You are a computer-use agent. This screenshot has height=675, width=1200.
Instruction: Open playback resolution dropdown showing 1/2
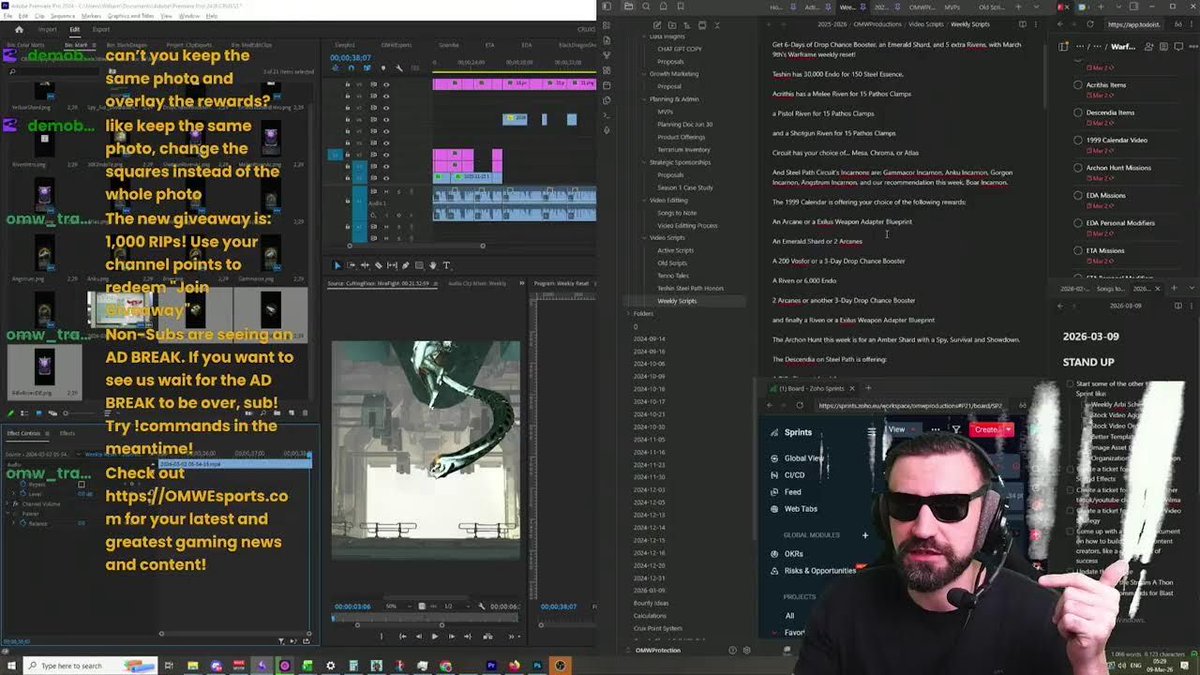(x=458, y=607)
